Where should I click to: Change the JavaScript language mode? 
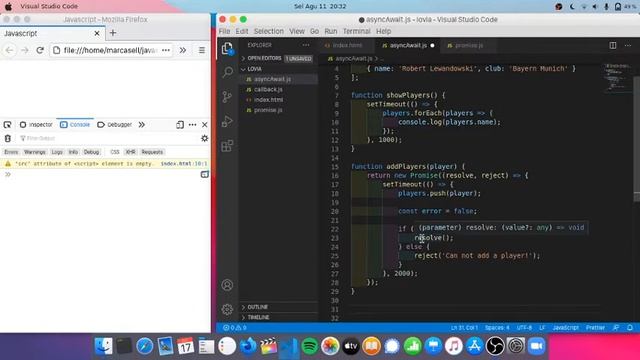click(565, 328)
